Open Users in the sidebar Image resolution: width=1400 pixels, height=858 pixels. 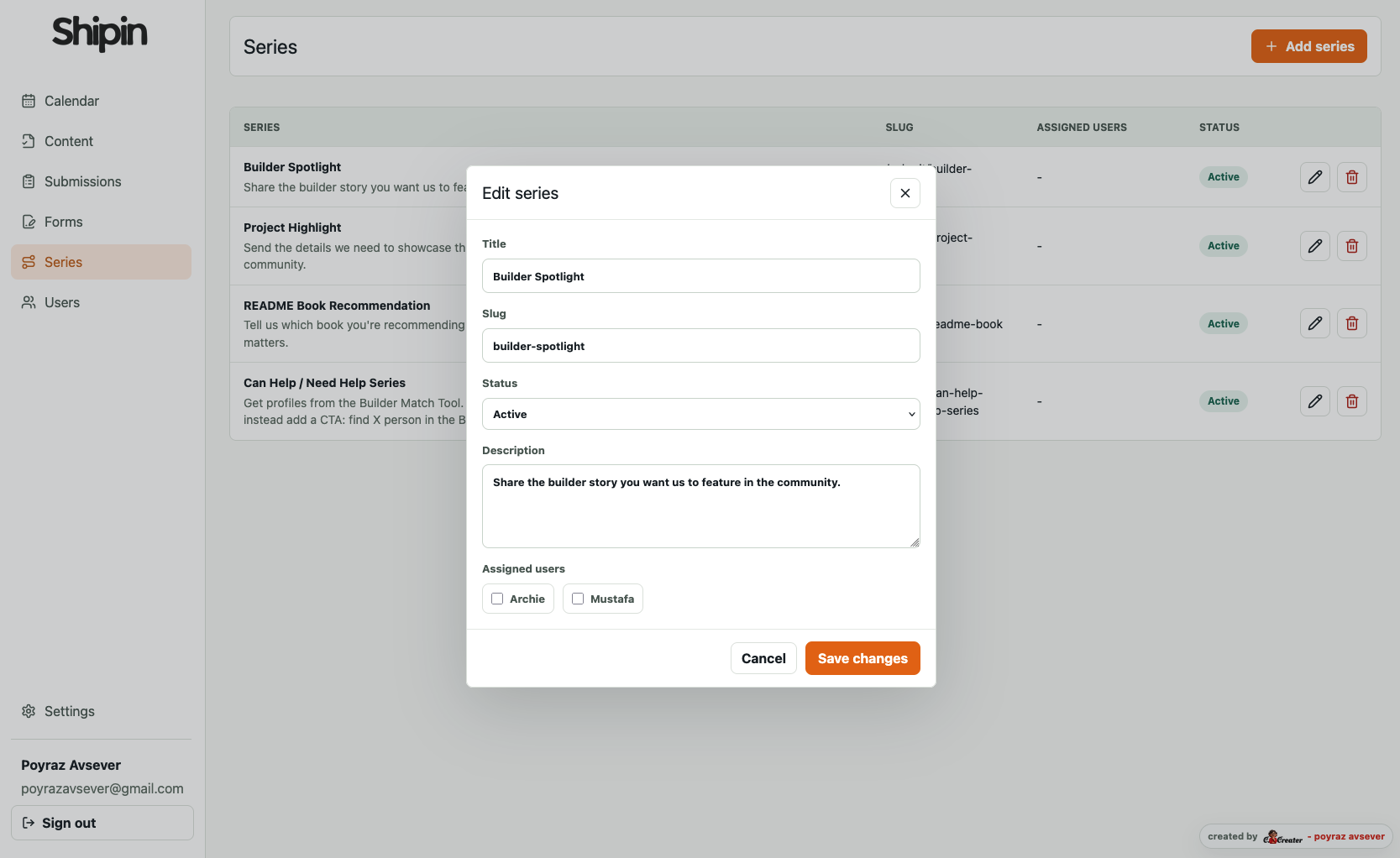click(x=101, y=302)
